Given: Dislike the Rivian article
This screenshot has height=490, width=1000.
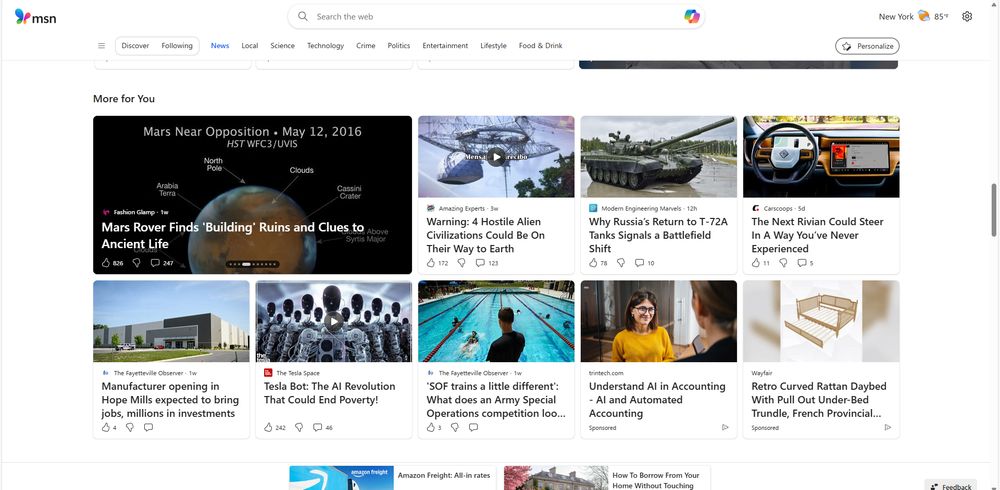Looking at the screenshot, I should 783,263.
